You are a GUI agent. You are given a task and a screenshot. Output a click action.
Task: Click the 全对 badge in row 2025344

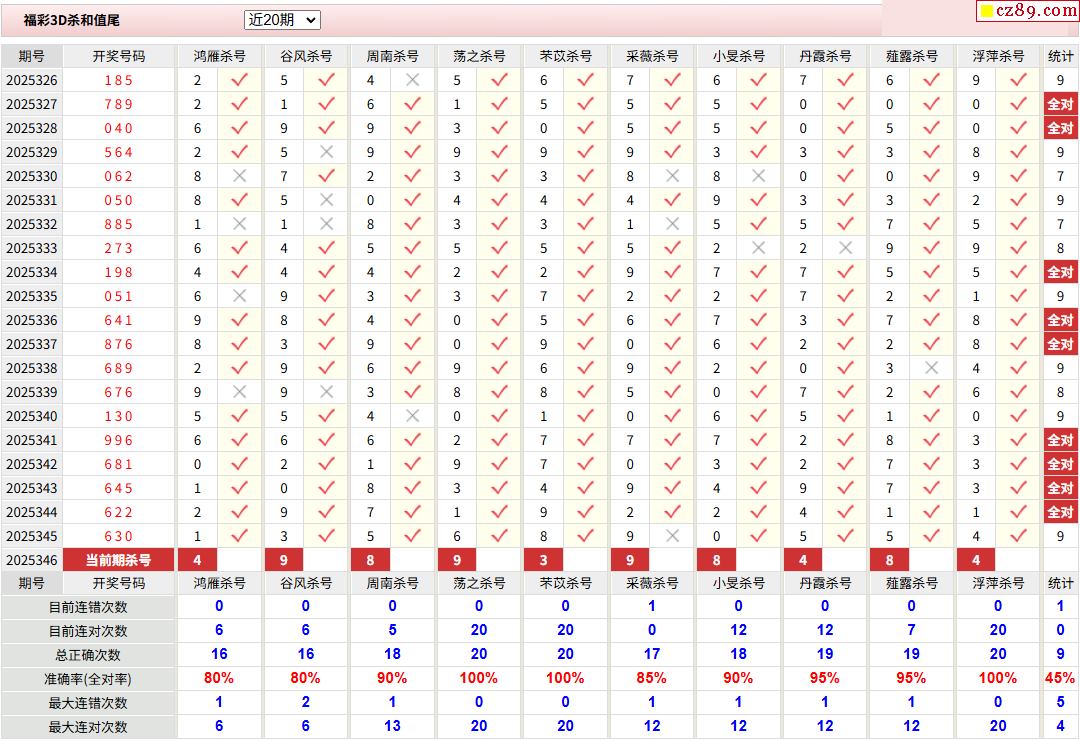point(1060,512)
